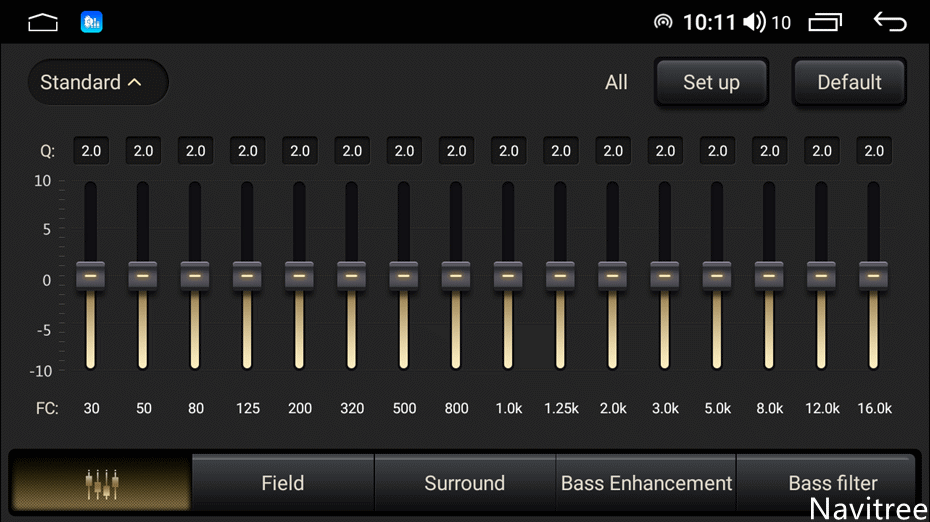930x522 pixels.
Task: Tap the wireless signal status icon
Action: pyautogui.click(x=663, y=22)
